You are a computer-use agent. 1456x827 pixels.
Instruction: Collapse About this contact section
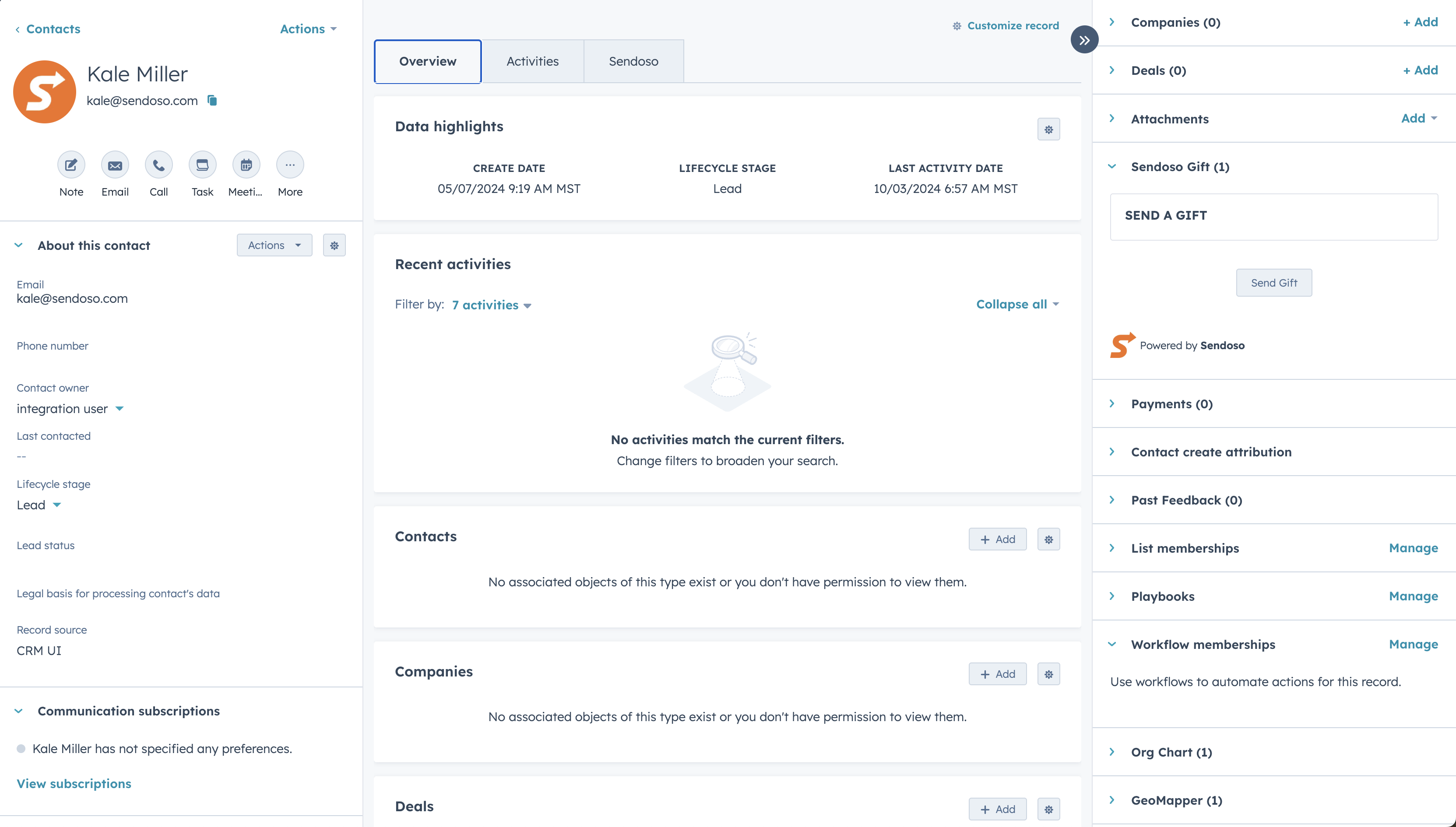click(19, 245)
